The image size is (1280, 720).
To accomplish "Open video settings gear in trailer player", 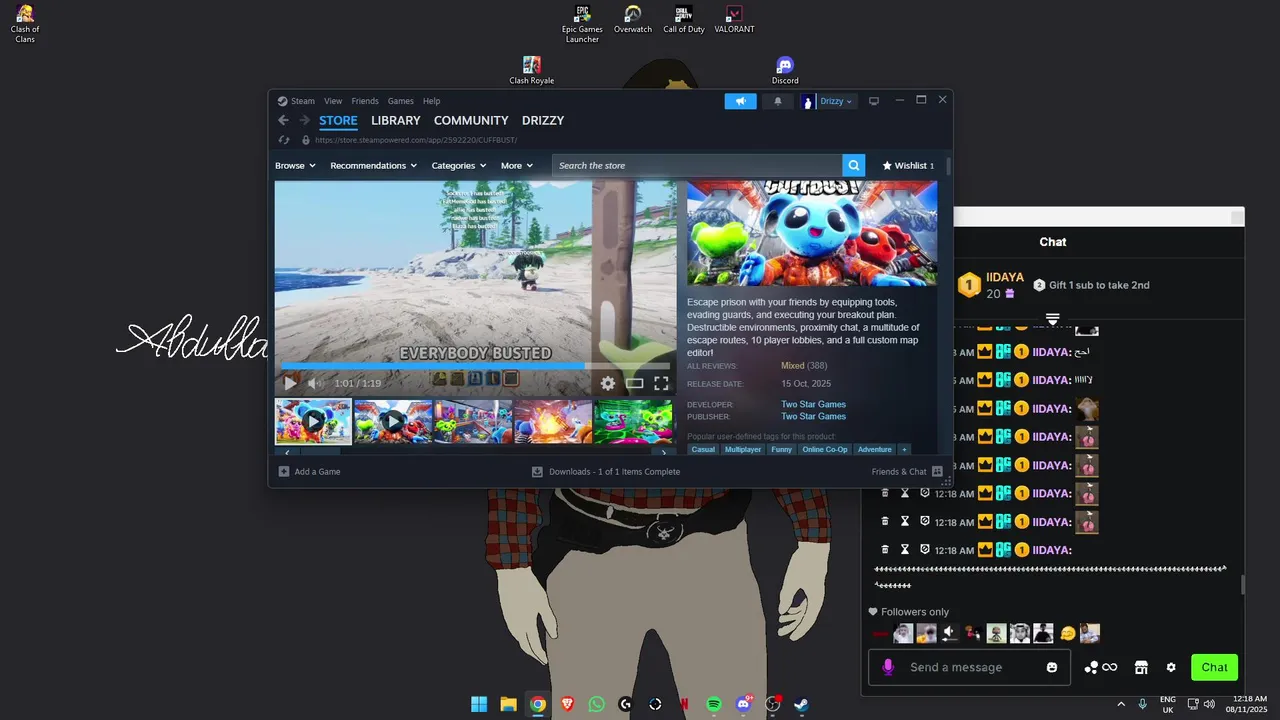I will (x=608, y=383).
